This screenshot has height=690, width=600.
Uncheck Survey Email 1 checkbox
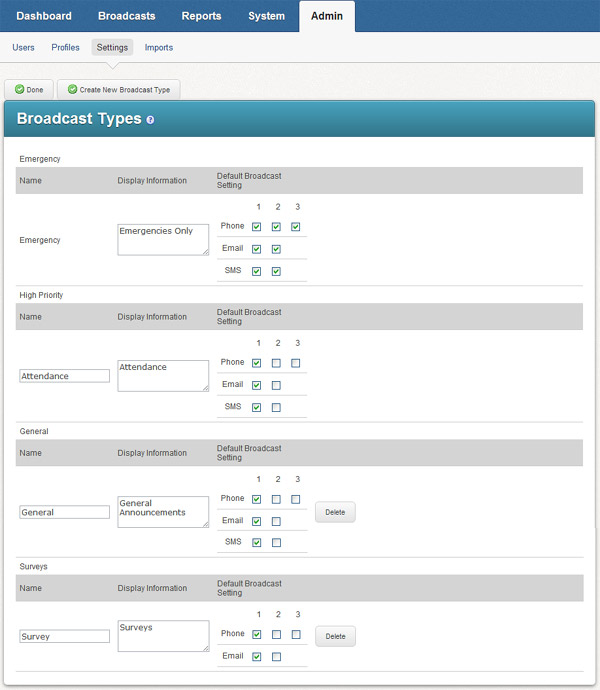pos(256,657)
